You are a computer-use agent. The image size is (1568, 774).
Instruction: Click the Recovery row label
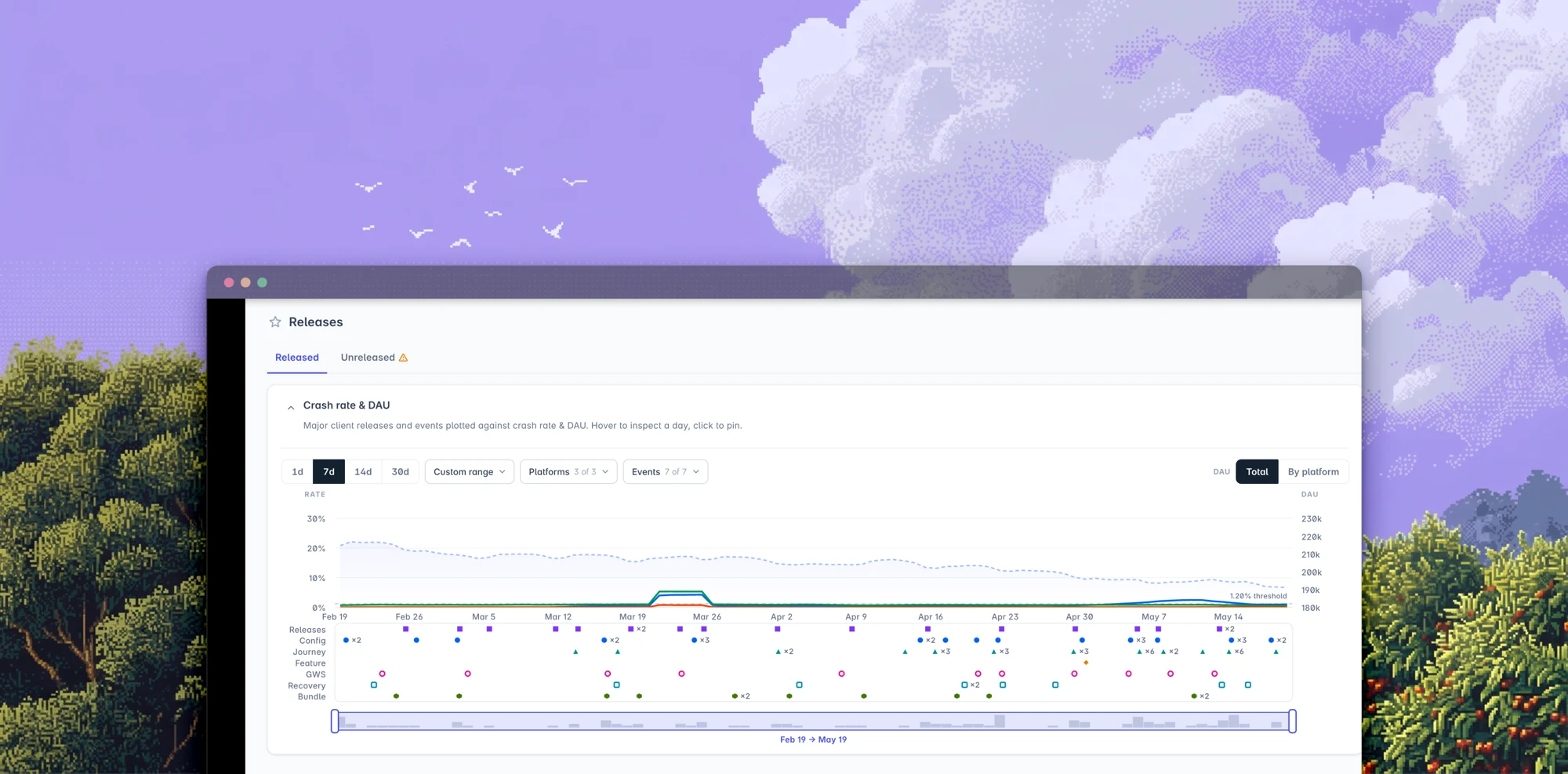[307, 685]
